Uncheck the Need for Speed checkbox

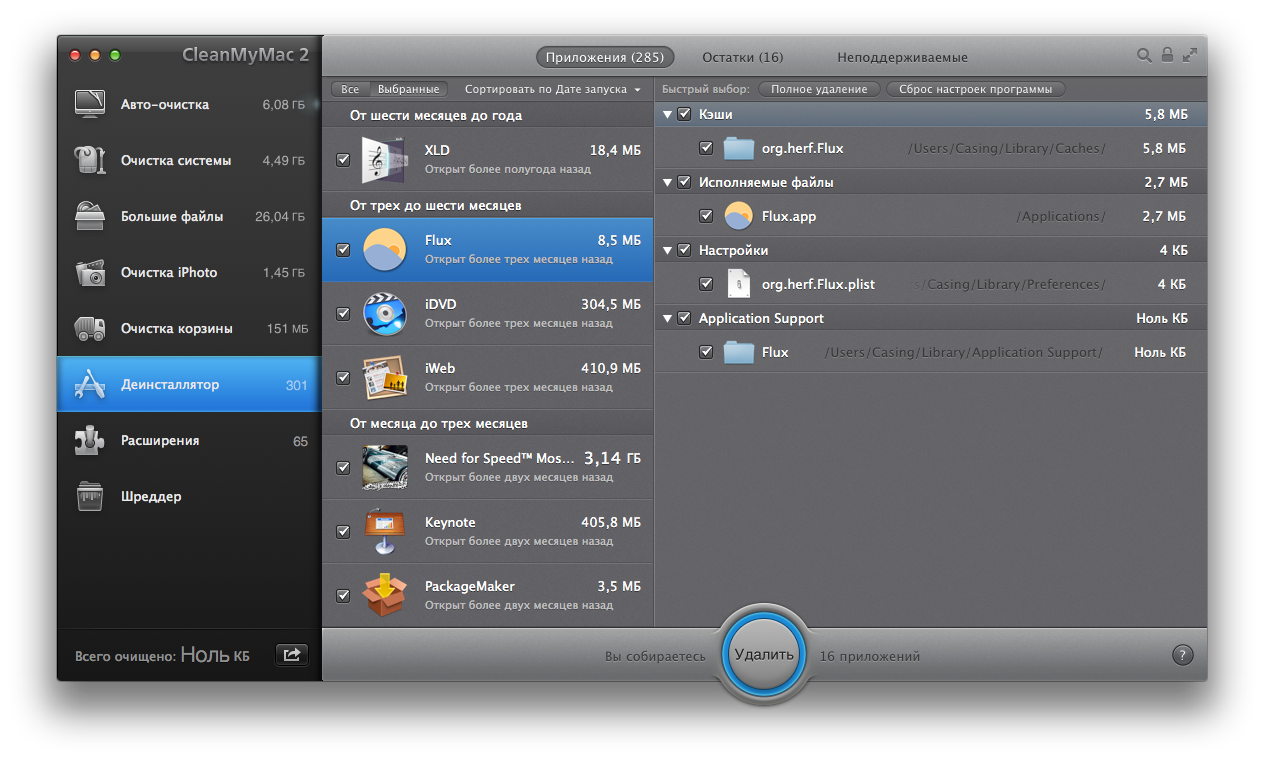click(343, 468)
